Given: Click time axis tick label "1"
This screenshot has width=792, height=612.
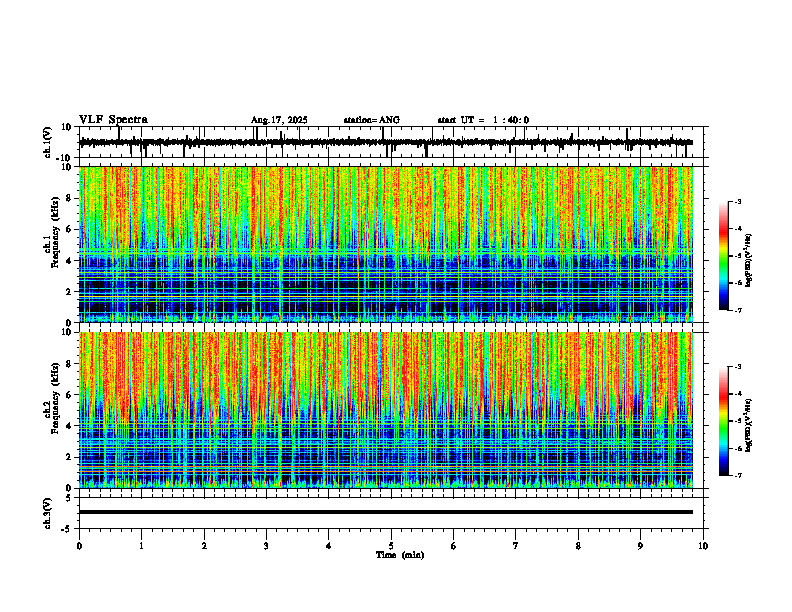Looking at the screenshot, I should click(141, 546).
